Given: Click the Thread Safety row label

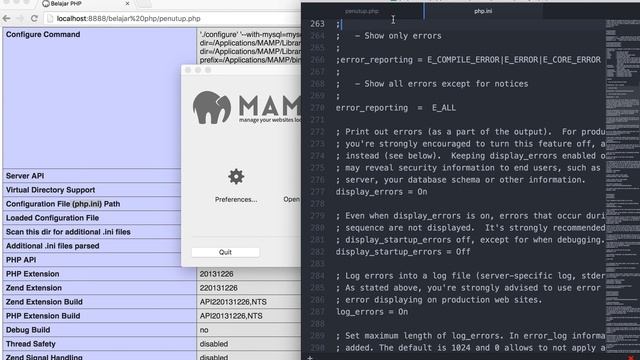Looking at the screenshot, I should tap(31, 344).
